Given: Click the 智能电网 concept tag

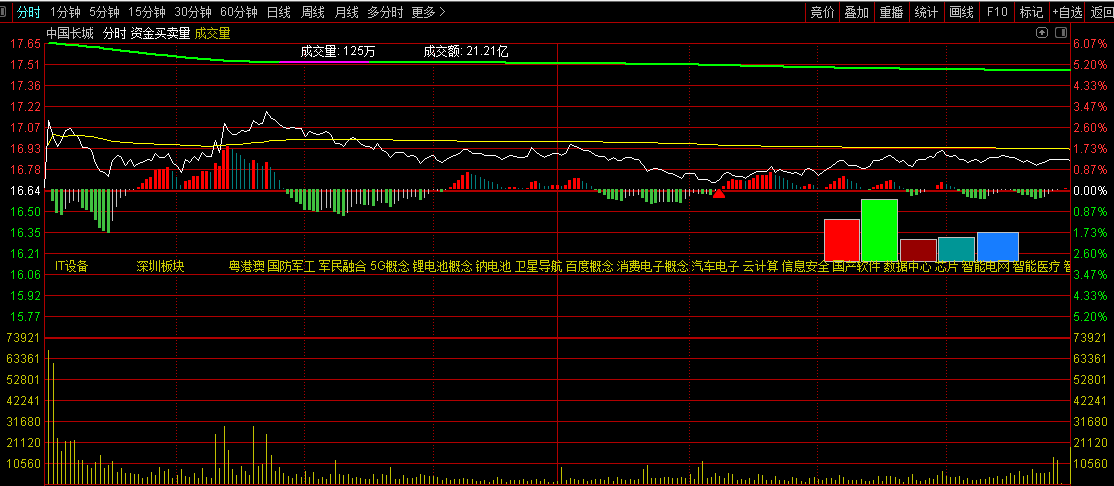Looking at the screenshot, I should 985,267.
